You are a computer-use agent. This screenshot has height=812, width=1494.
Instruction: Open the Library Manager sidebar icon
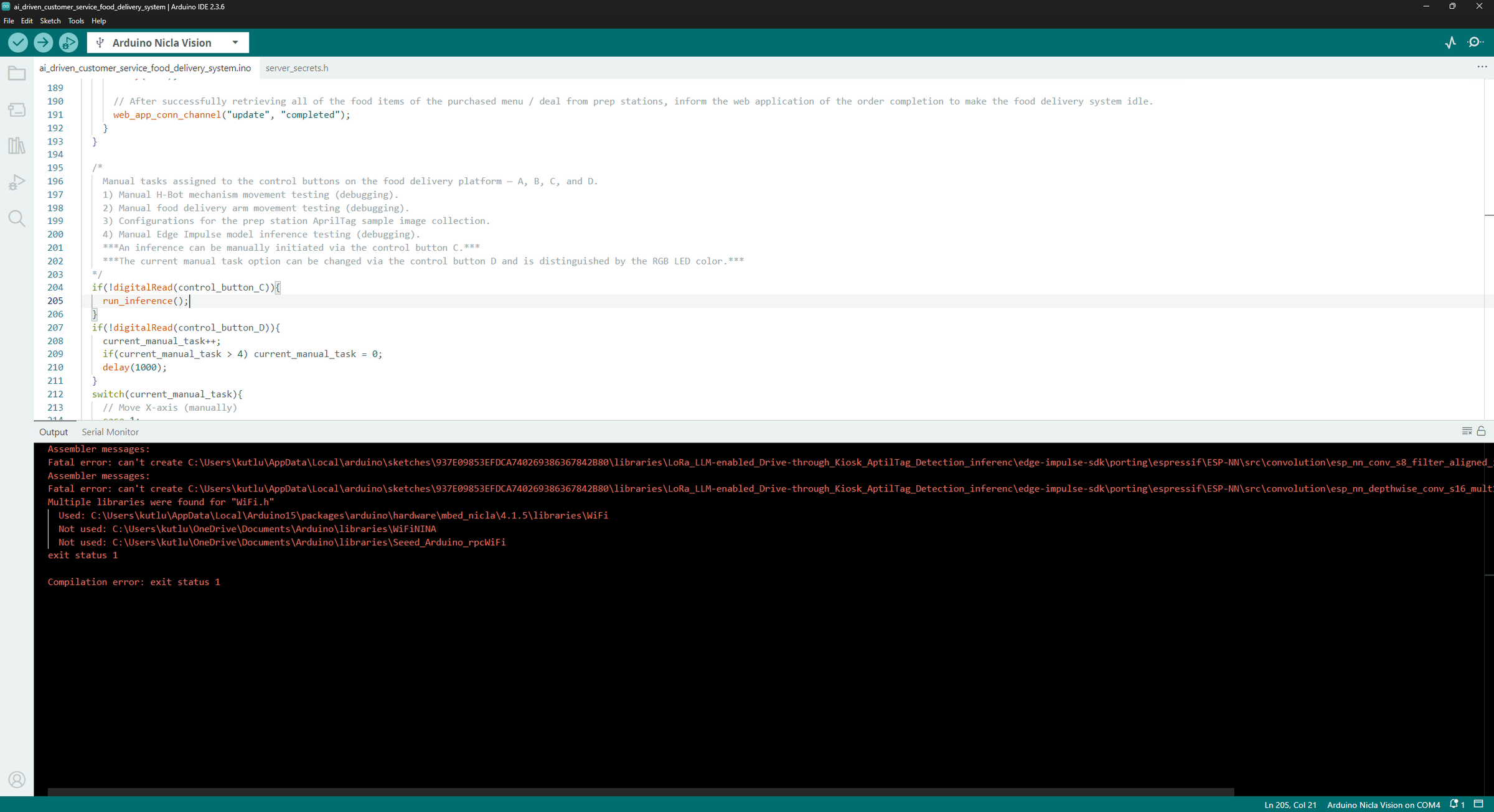[x=17, y=146]
